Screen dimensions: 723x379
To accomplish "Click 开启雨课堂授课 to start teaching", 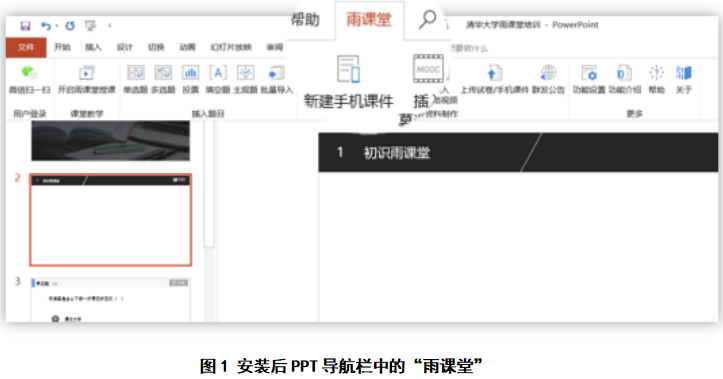I will 87,79.
